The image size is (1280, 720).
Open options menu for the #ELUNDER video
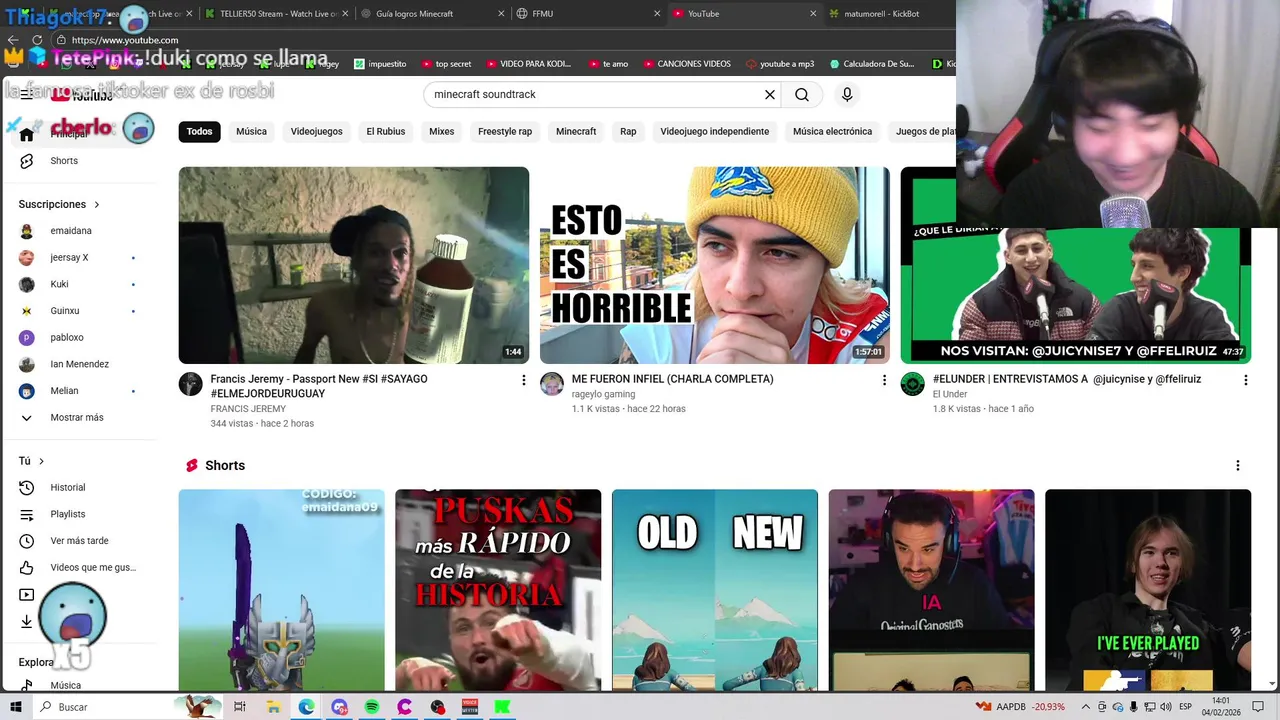pyautogui.click(x=1246, y=380)
